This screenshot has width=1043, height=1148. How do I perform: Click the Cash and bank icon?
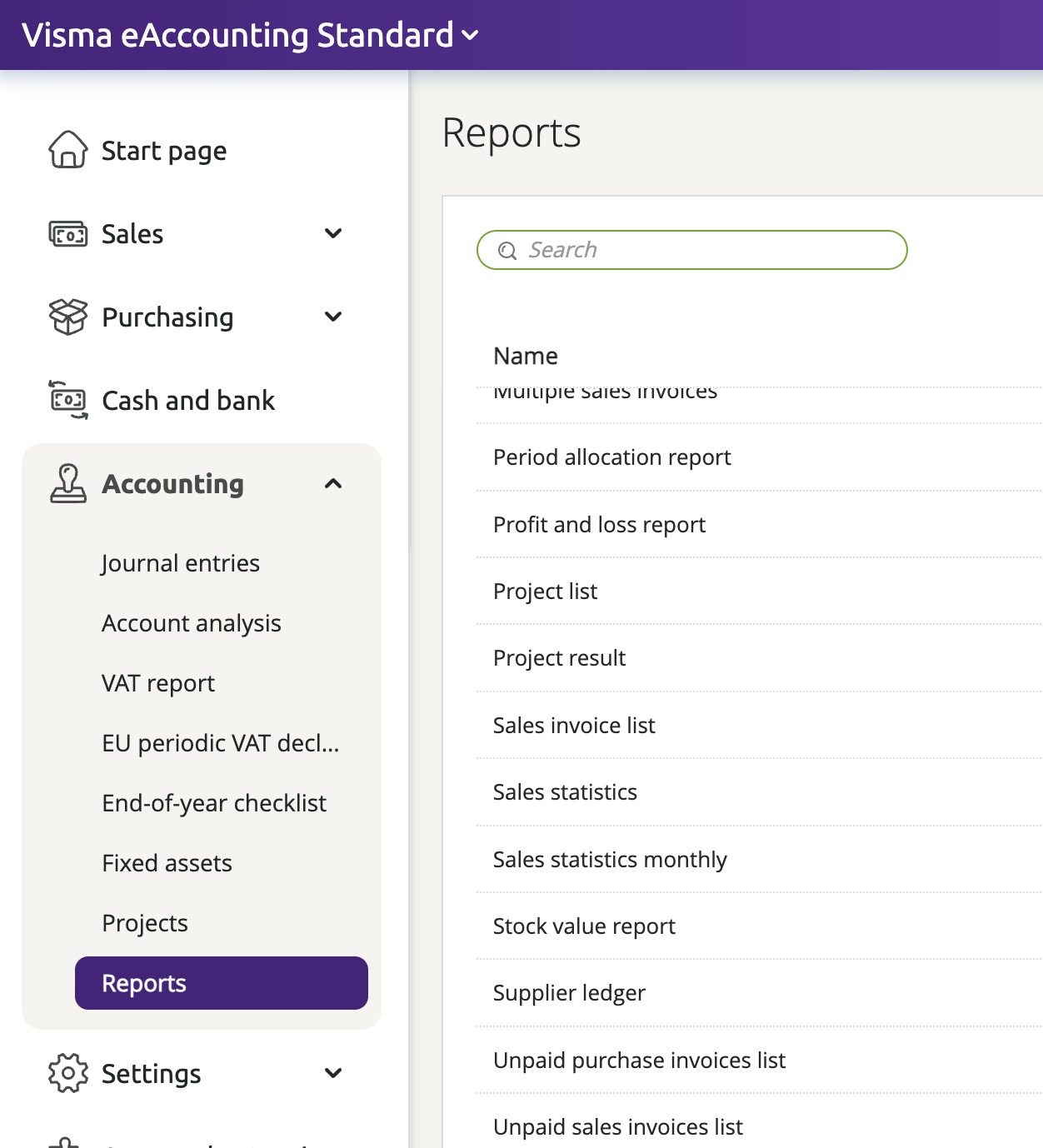[67, 400]
